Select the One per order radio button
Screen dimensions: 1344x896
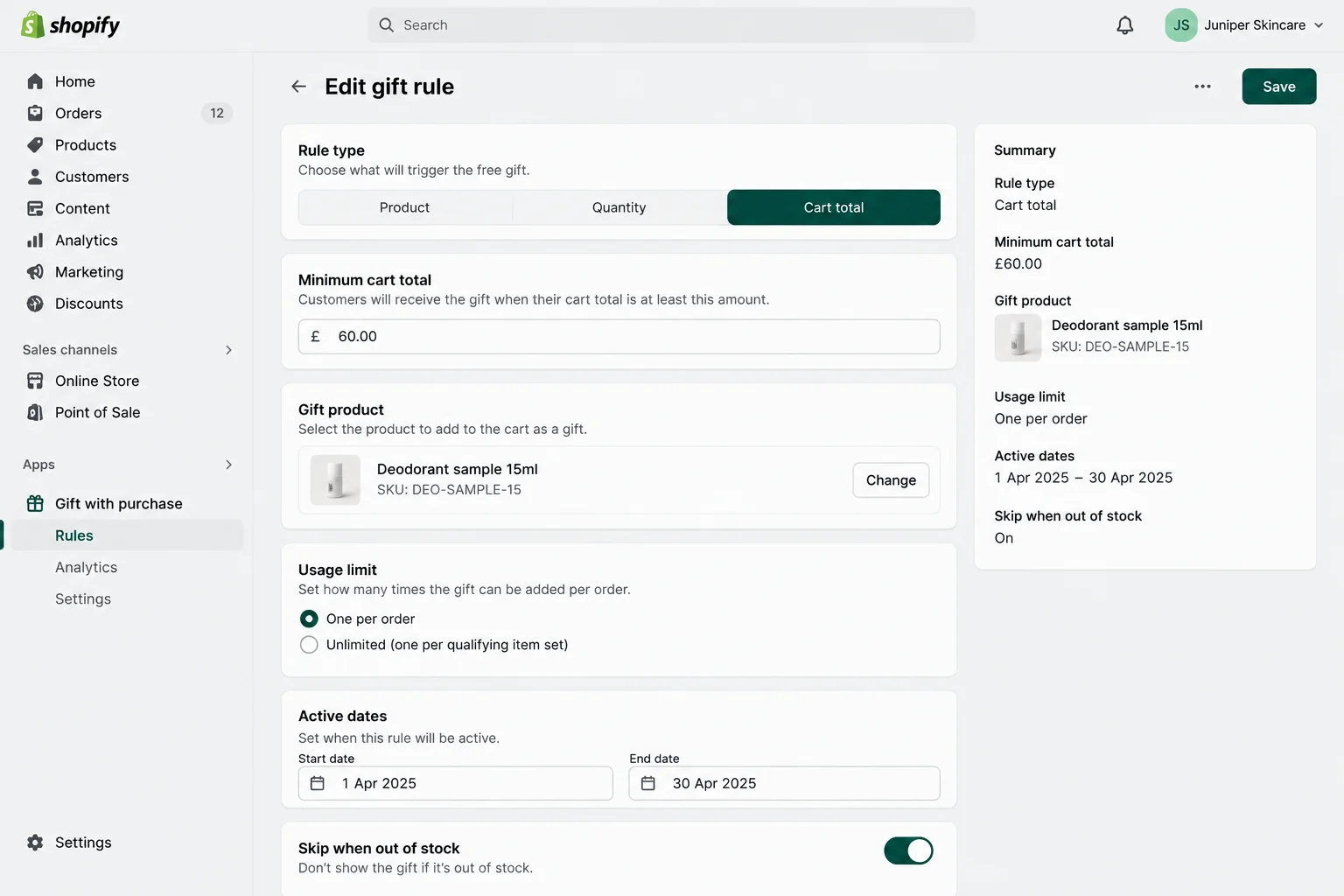(309, 619)
